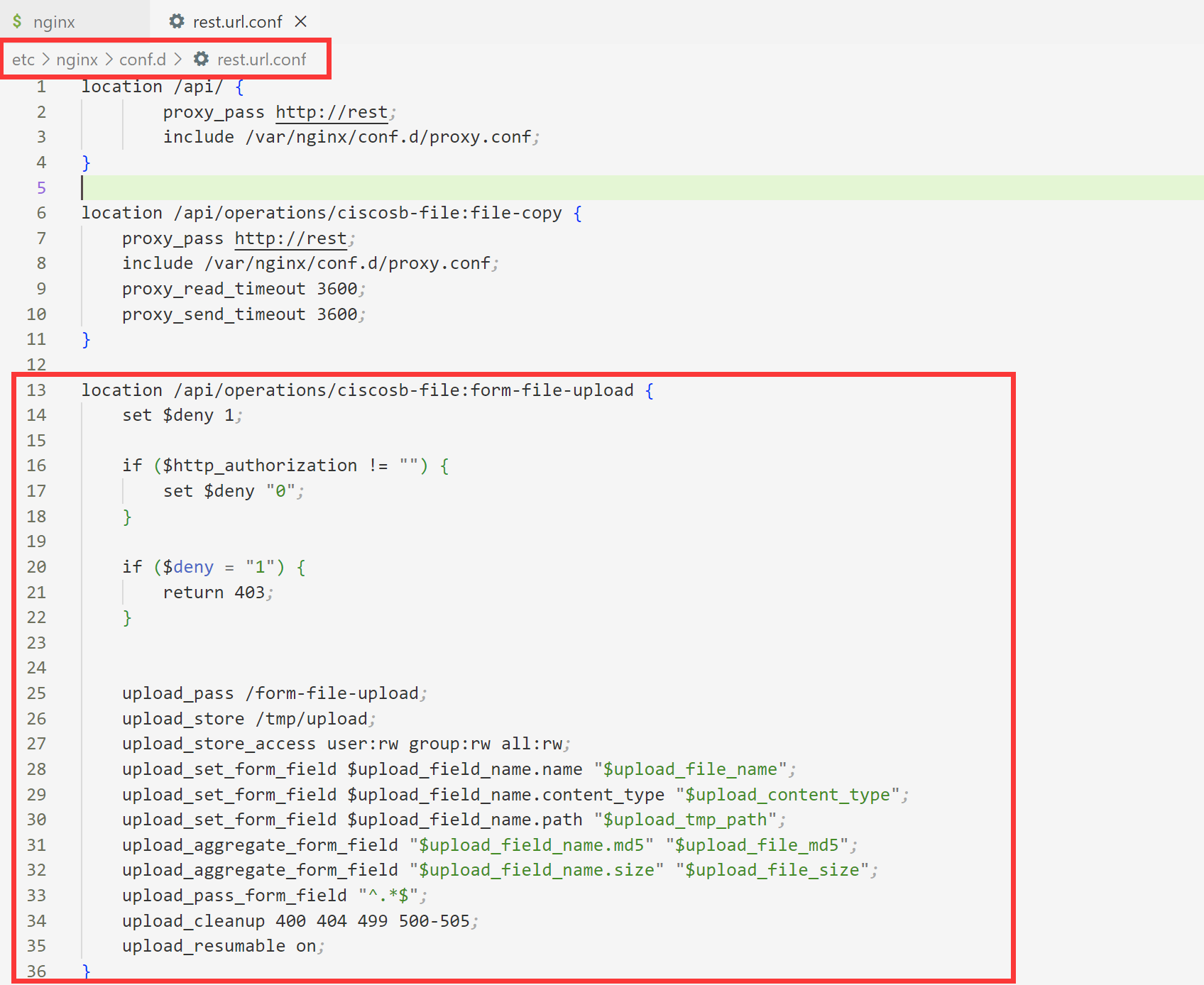Click the form-file-upload location line
Viewport: 1204px width, 985px height.
[367, 390]
